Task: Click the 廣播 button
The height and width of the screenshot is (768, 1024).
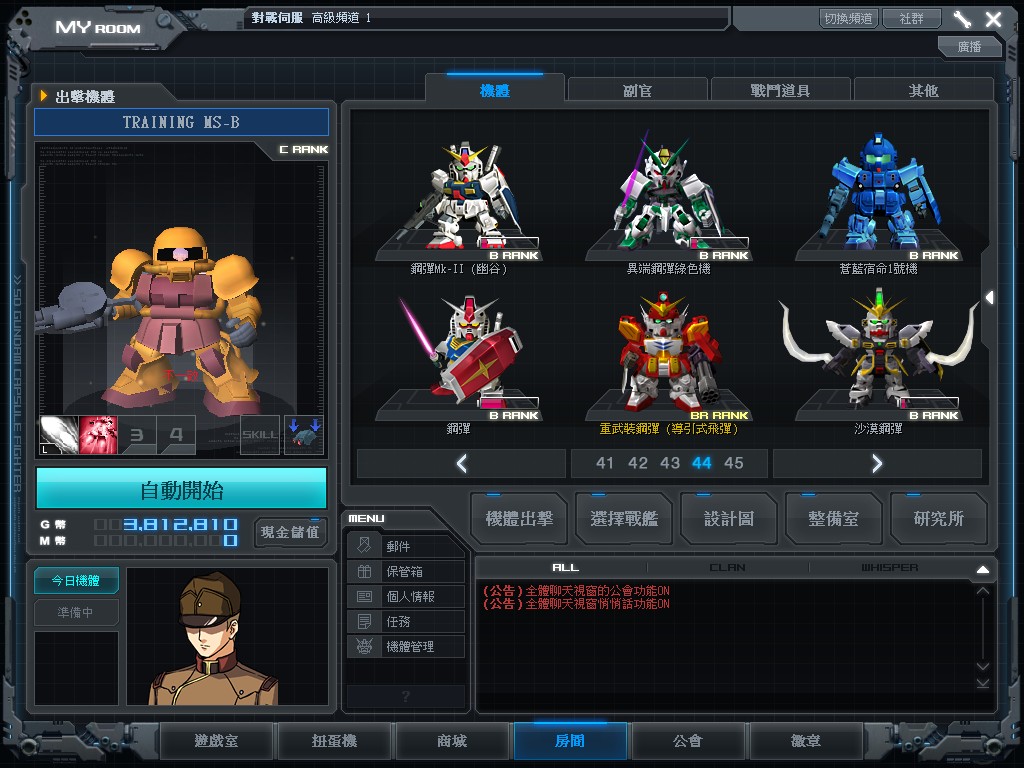Action: (970, 46)
